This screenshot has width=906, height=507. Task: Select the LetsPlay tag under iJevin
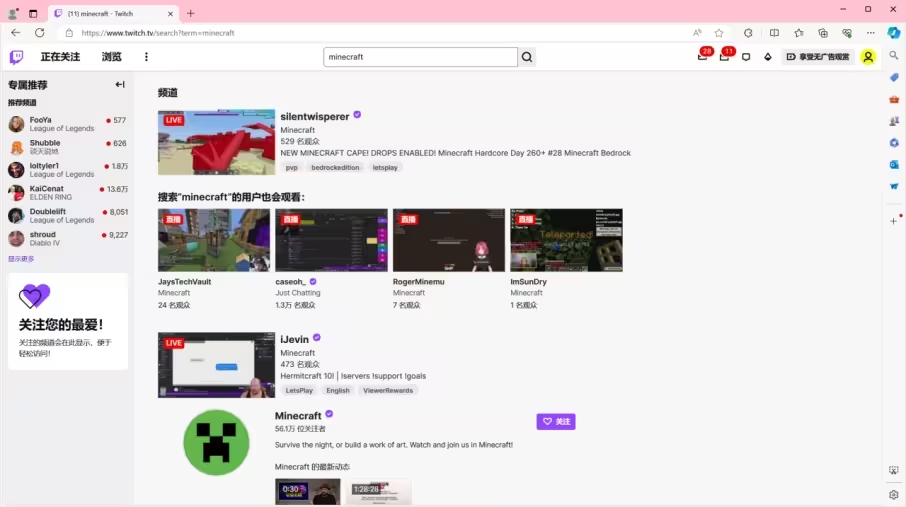pos(299,391)
